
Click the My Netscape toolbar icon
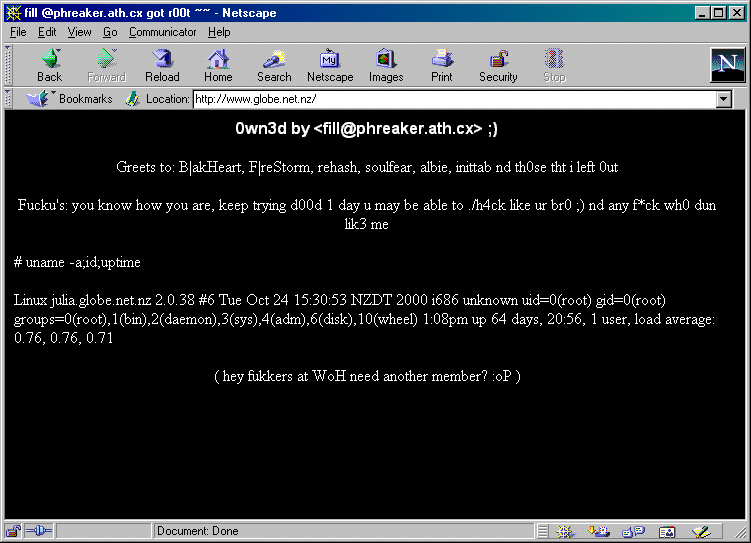click(x=330, y=66)
